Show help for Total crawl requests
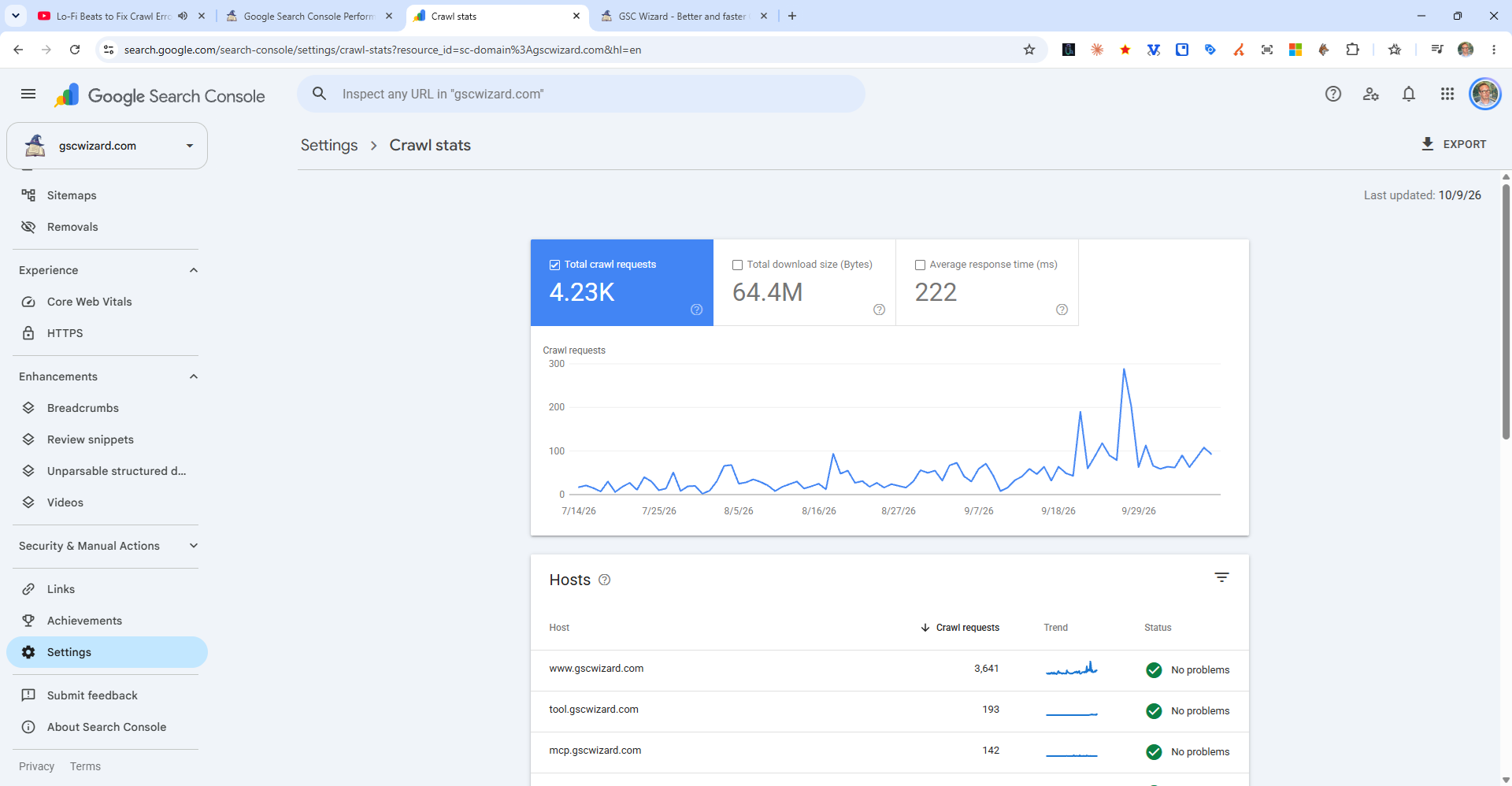1512x786 pixels. click(697, 310)
